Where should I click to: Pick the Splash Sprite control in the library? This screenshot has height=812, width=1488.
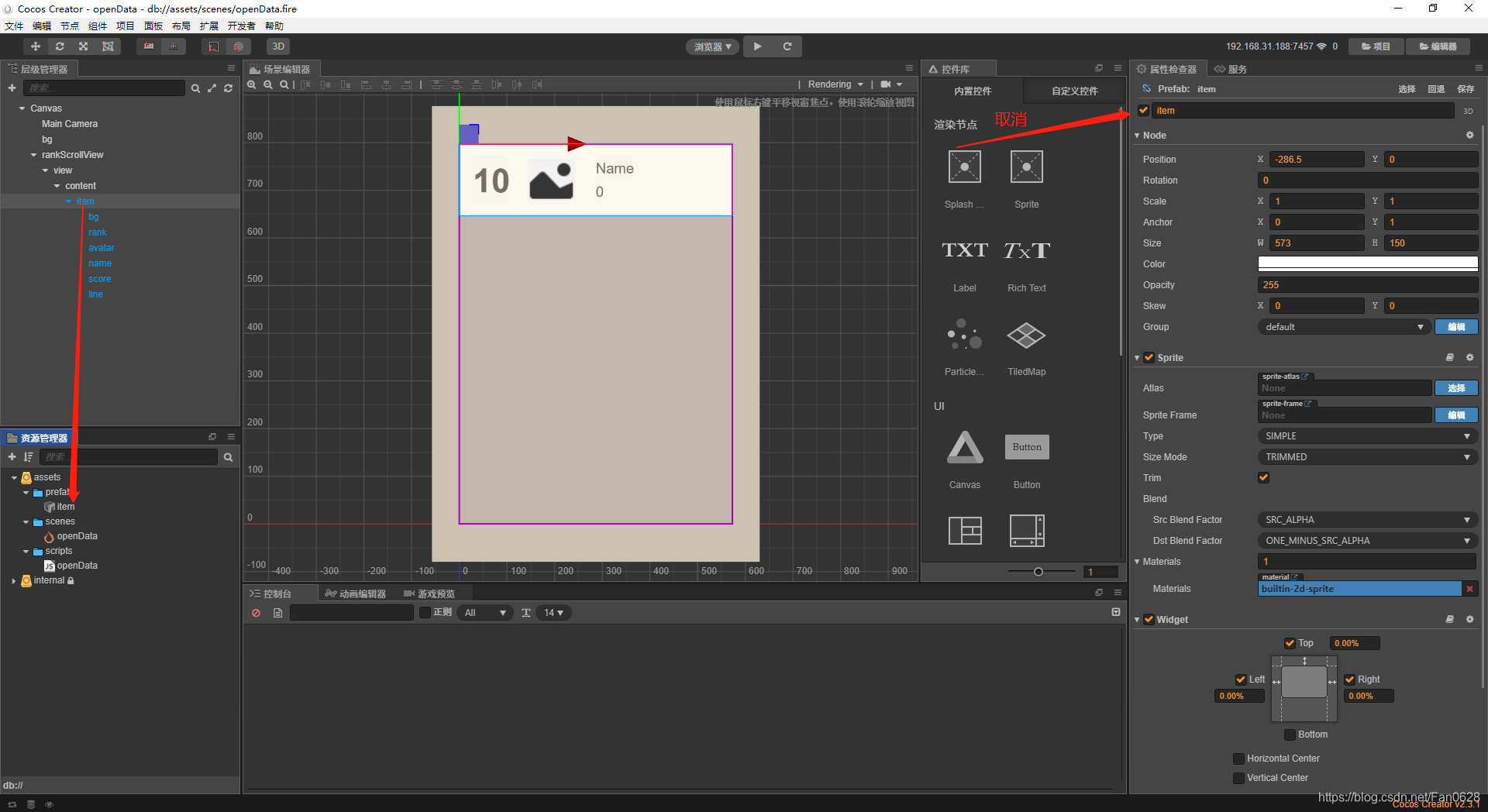pos(965,179)
